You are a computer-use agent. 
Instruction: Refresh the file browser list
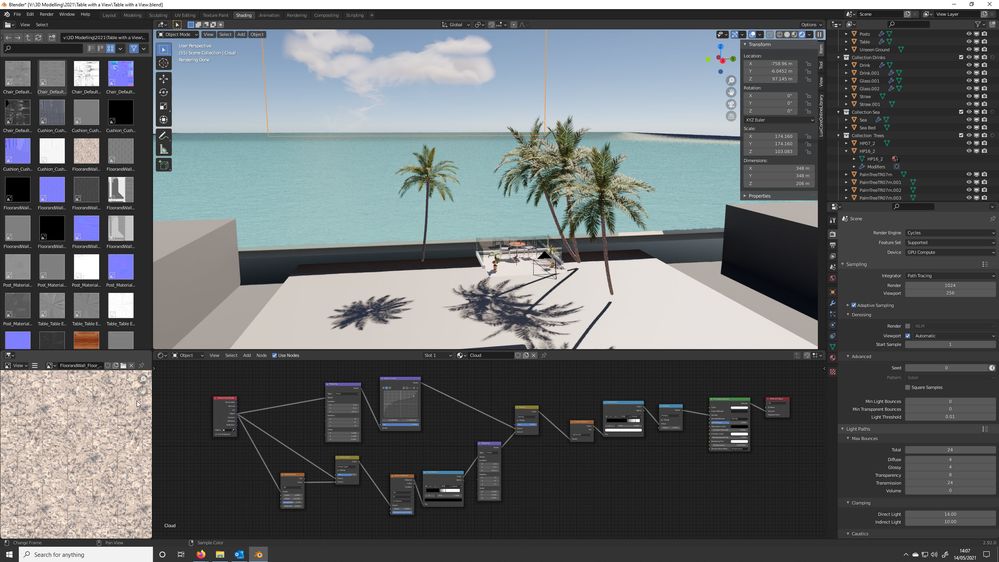[39, 38]
